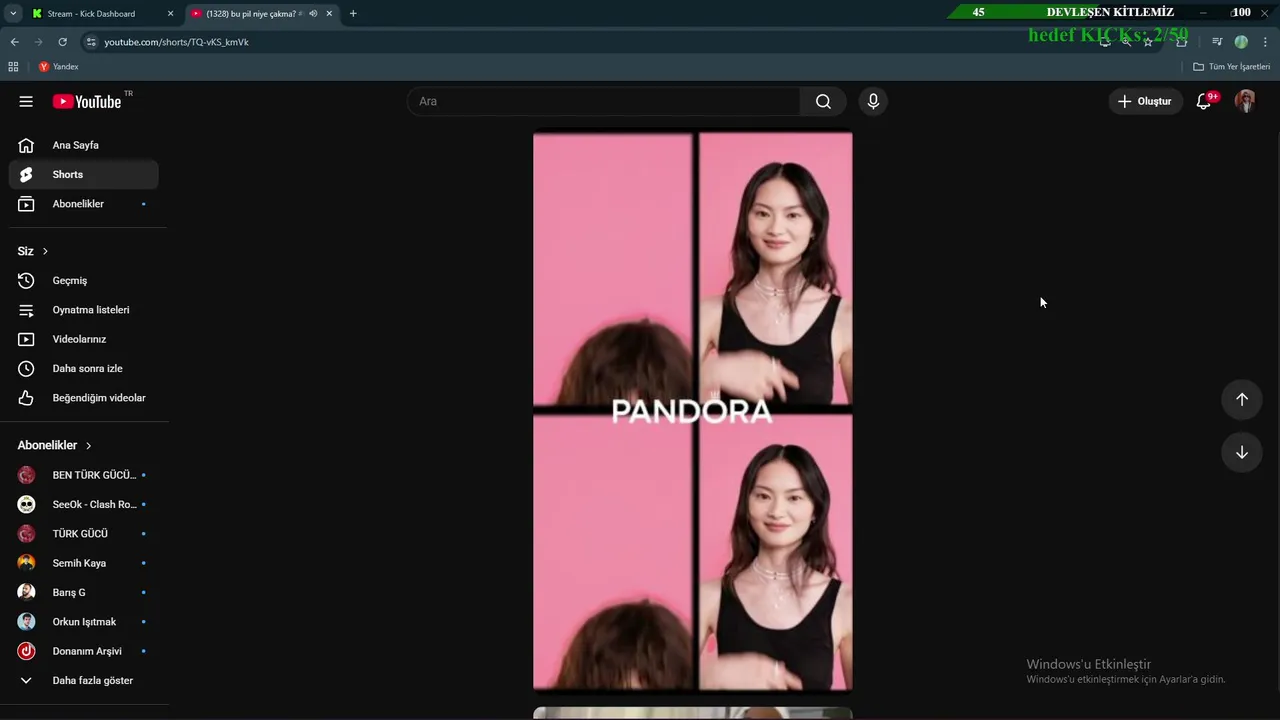Open TÜRK GÜCÜ channel
The image size is (1280, 720).
[x=84, y=534]
